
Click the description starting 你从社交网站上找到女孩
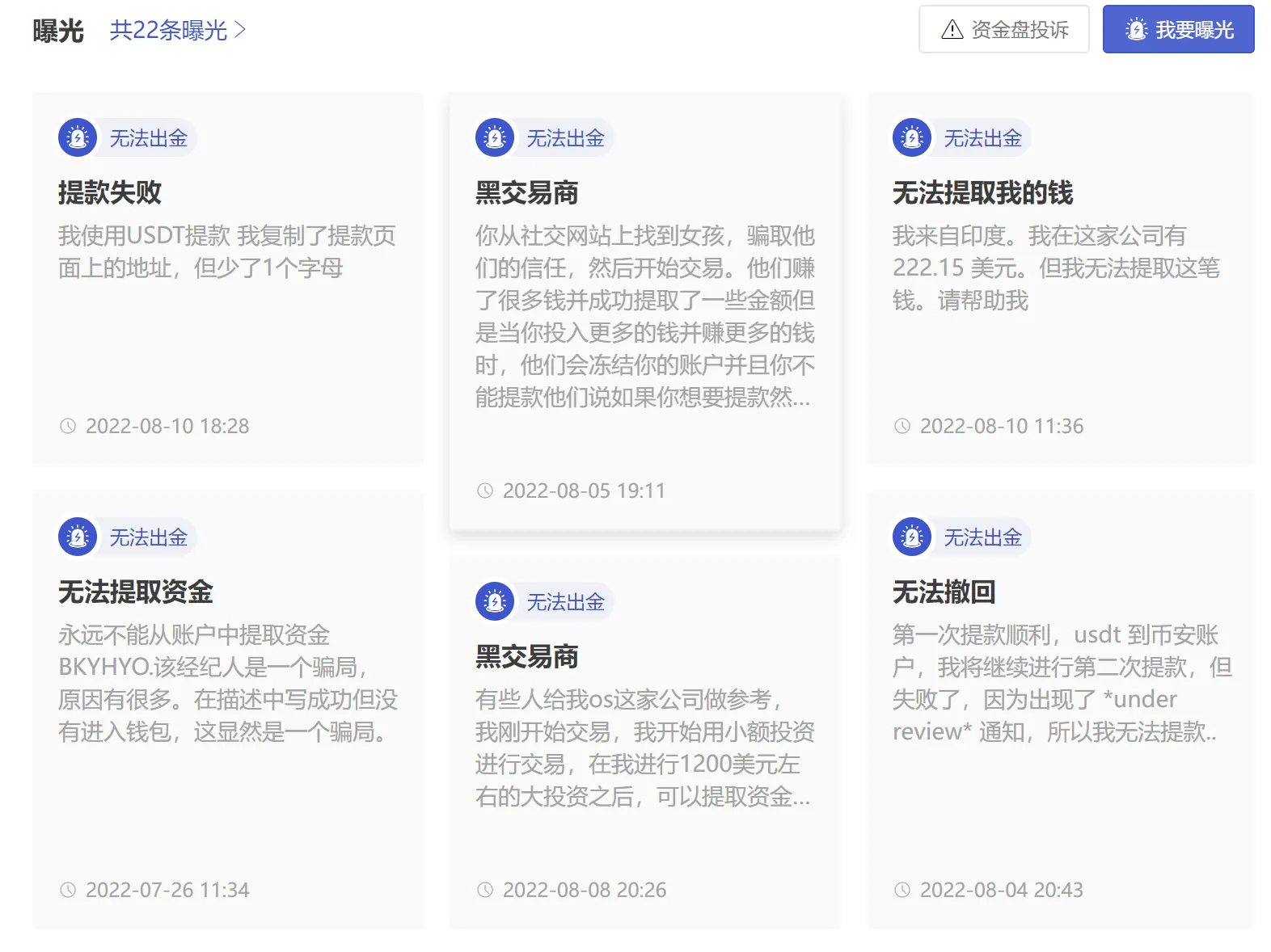pyautogui.click(x=645, y=316)
